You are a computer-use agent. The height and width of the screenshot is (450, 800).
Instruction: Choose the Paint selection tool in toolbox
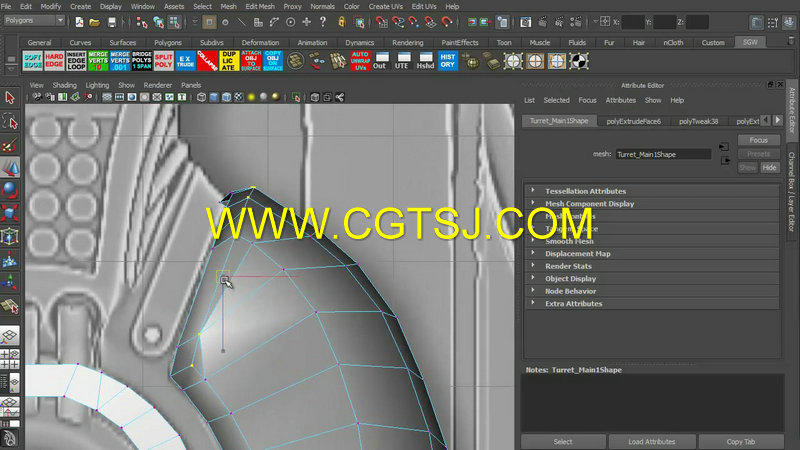(10, 145)
